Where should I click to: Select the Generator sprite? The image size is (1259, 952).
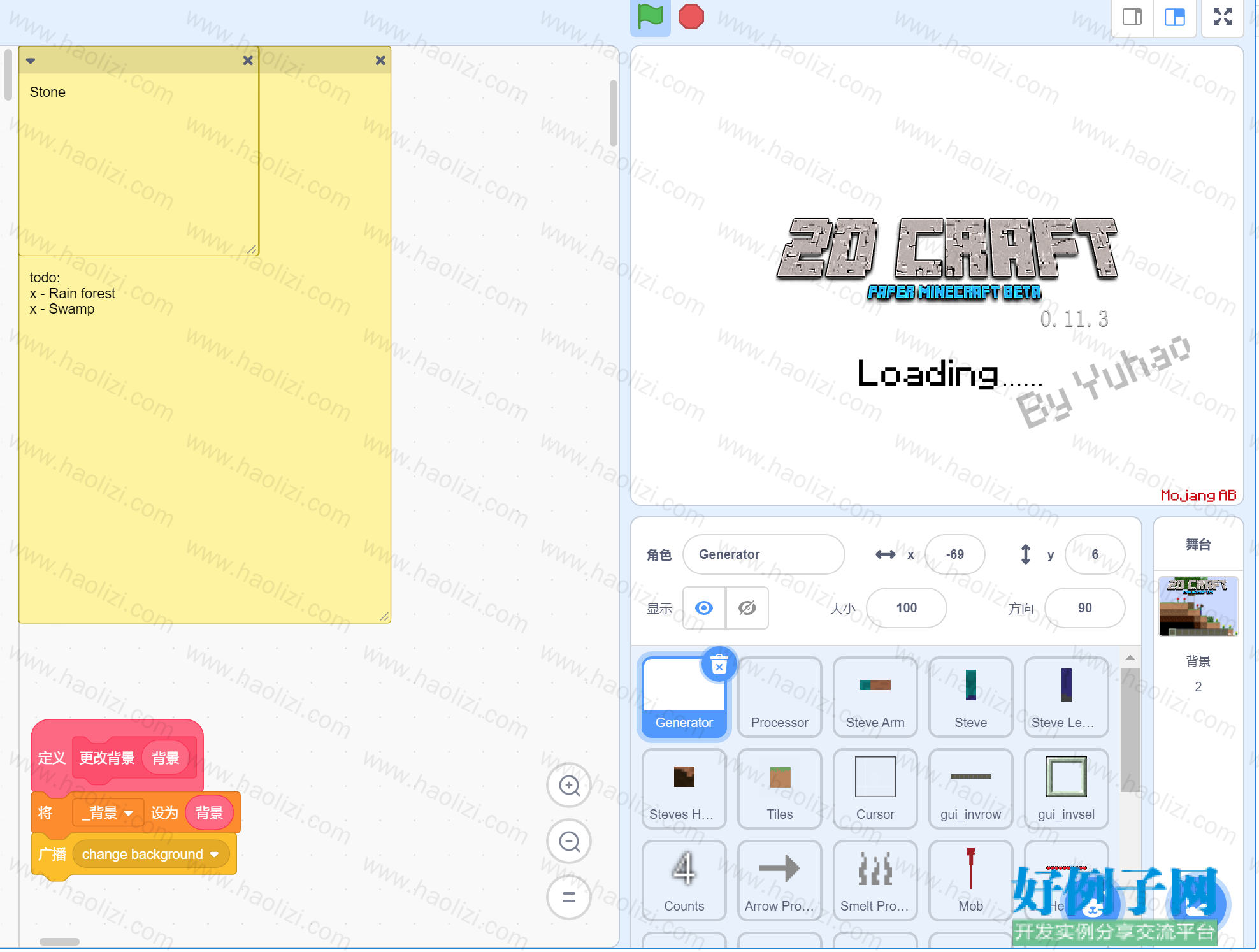(x=684, y=697)
